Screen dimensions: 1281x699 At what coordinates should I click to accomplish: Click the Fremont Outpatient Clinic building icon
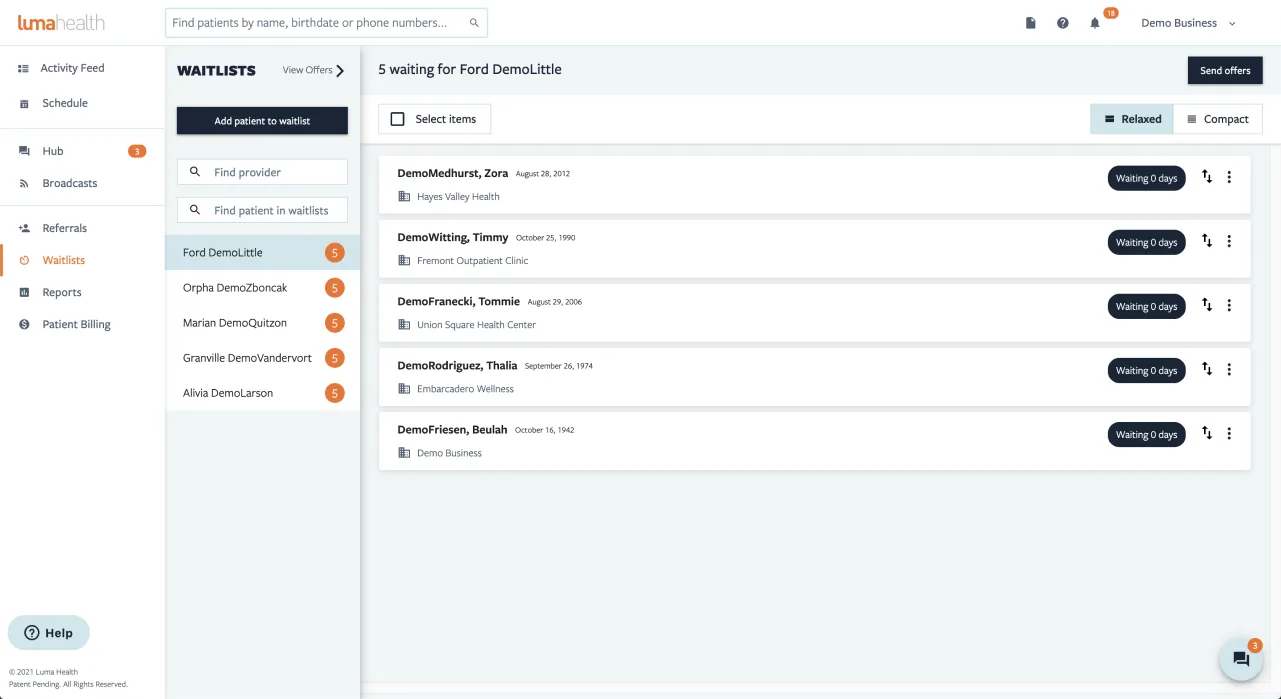coord(404,260)
